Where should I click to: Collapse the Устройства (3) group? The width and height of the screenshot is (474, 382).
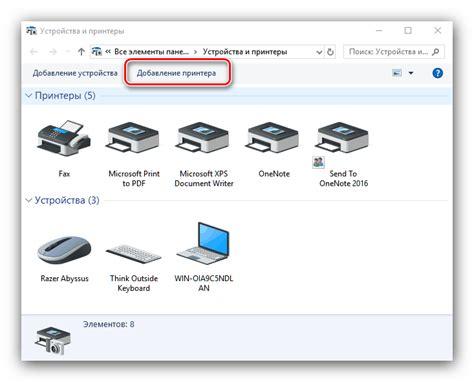tap(29, 200)
